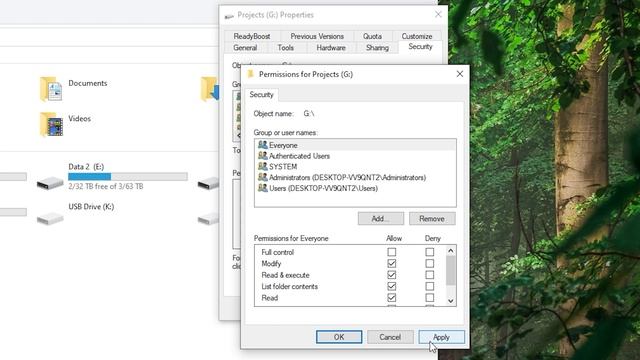Select Security tab in Permissions dialog

click(x=261, y=94)
